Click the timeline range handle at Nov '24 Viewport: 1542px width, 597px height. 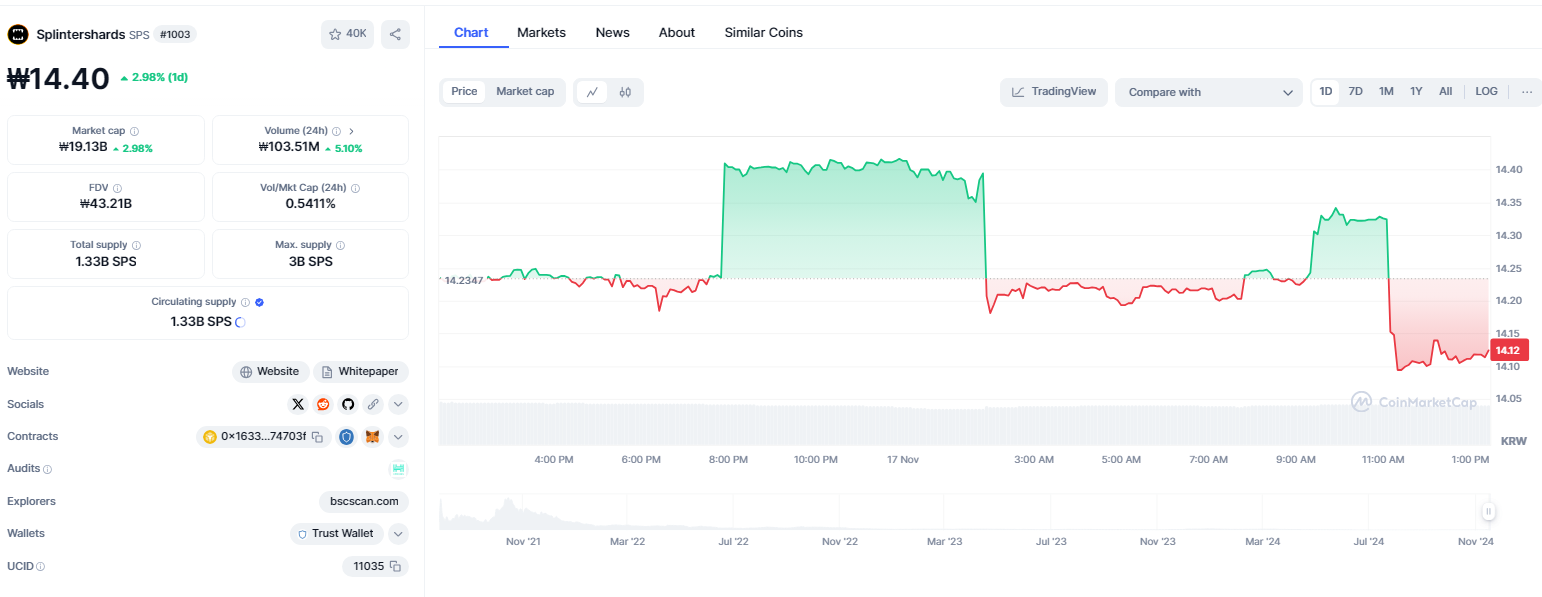pos(1489,512)
